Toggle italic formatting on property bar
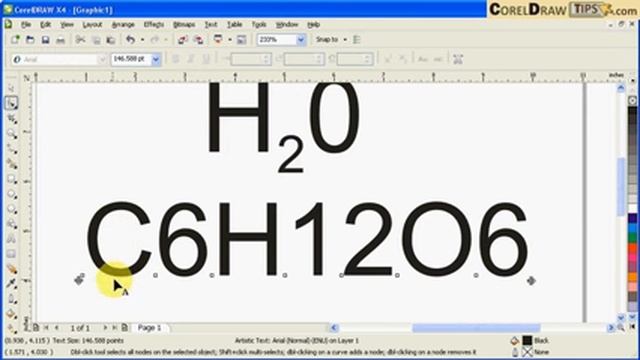This screenshot has height=360, width=640. point(191,59)
